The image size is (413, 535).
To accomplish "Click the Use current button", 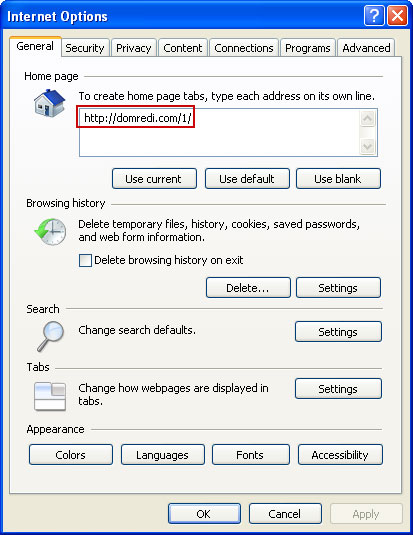I will (154, 178).
